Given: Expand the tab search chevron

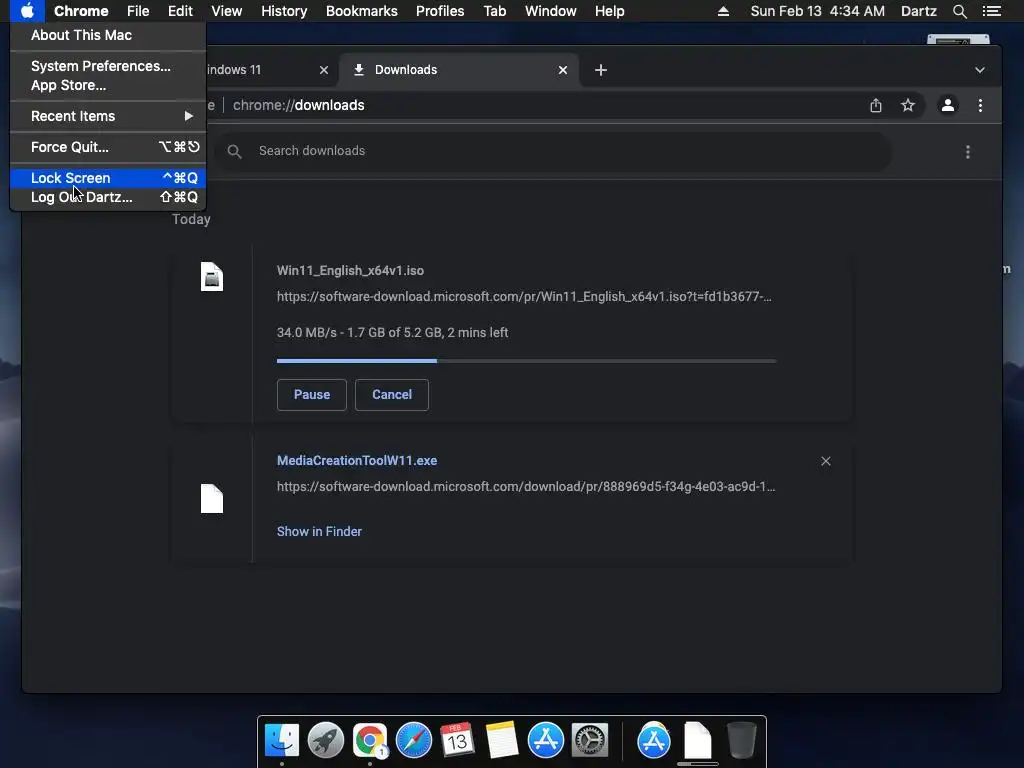Looking at the screenshot, I should tap(980, 70).
